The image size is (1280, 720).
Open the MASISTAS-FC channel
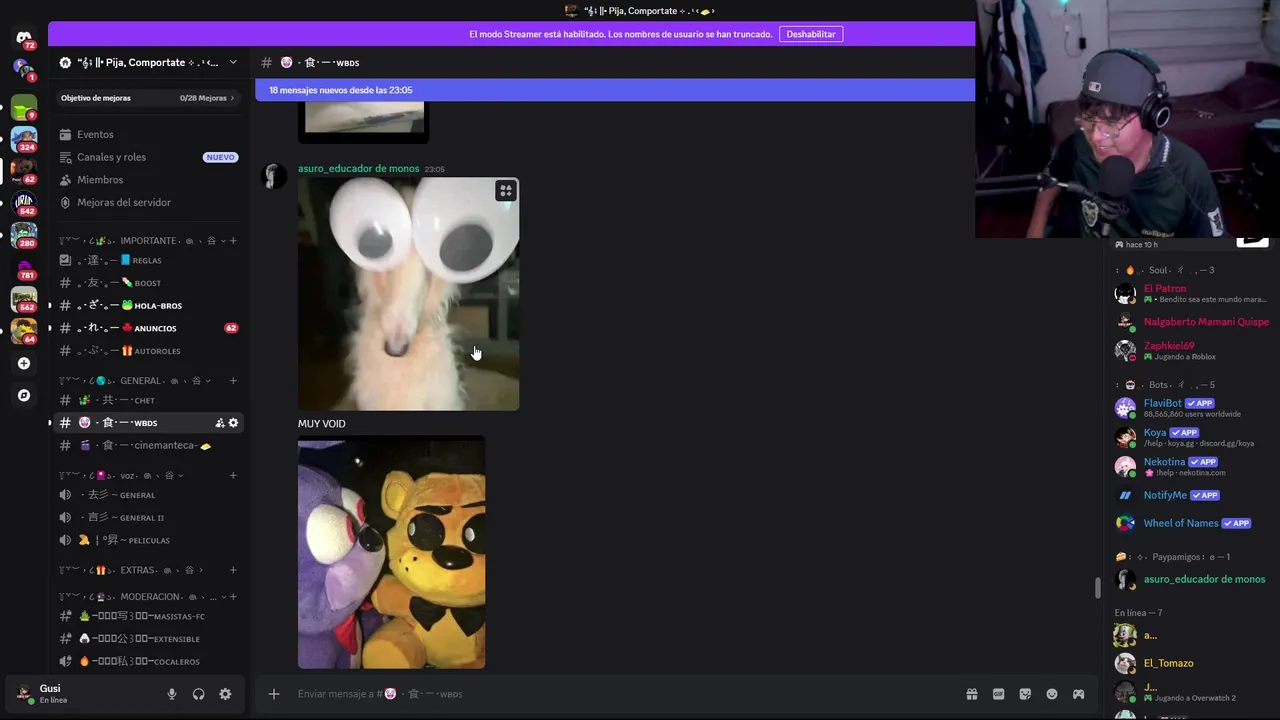click(x=148, y=616)
